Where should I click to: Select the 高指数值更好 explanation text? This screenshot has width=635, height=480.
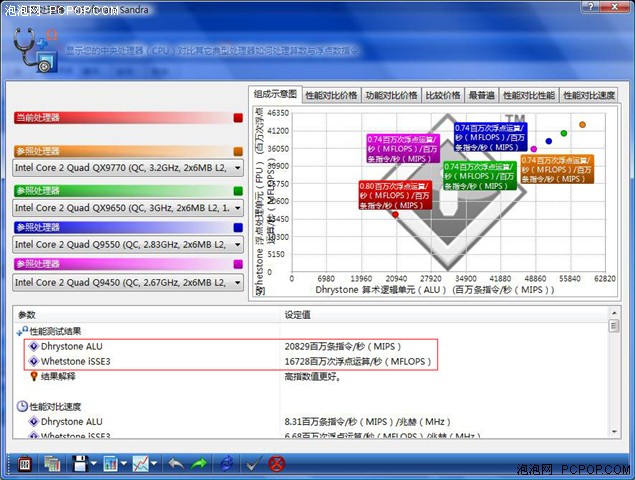[313, 376]
